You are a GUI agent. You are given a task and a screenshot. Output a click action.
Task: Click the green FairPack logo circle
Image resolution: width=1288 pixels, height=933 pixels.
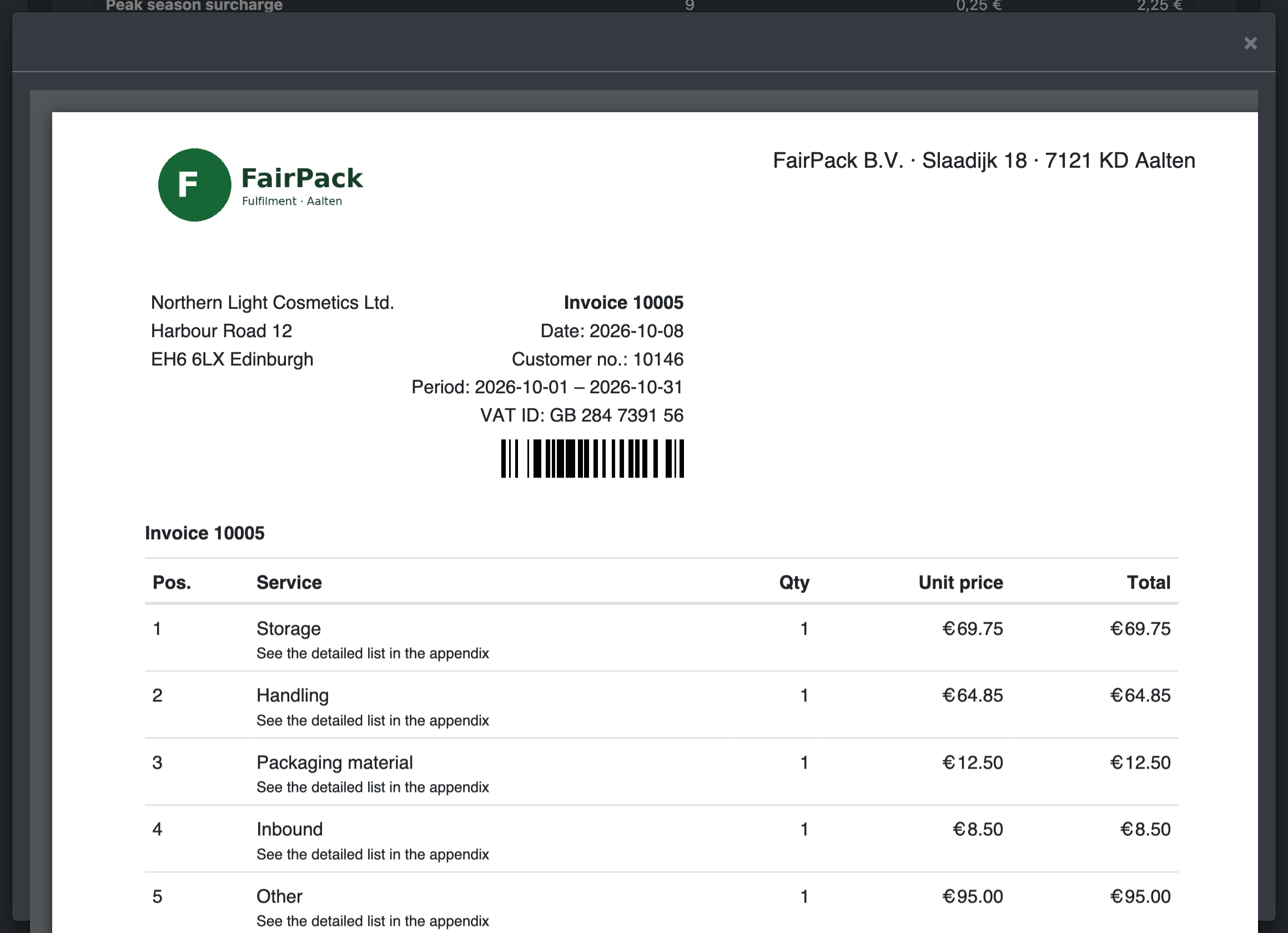194,185
